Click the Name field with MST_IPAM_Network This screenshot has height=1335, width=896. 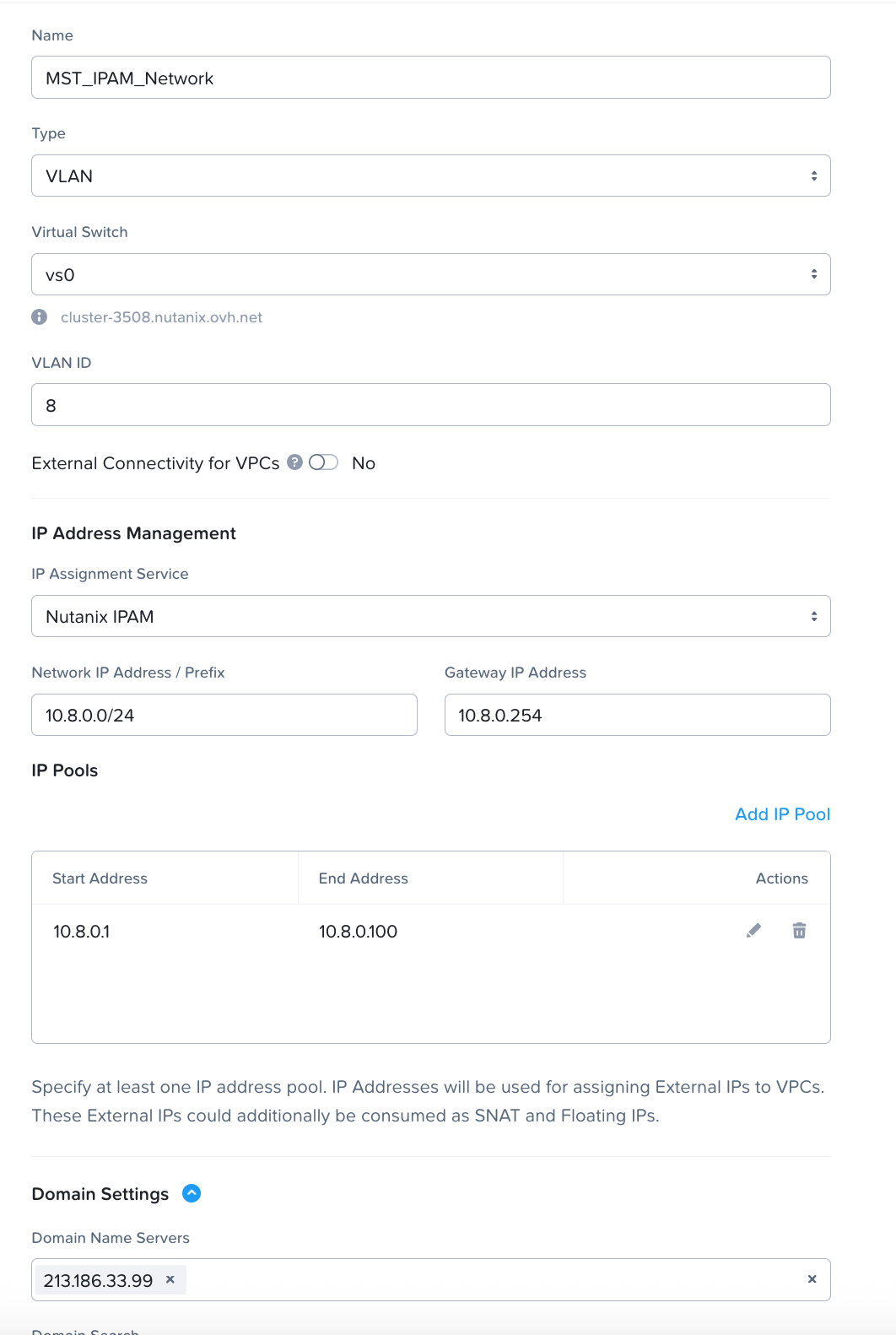[x=430, y=78]
